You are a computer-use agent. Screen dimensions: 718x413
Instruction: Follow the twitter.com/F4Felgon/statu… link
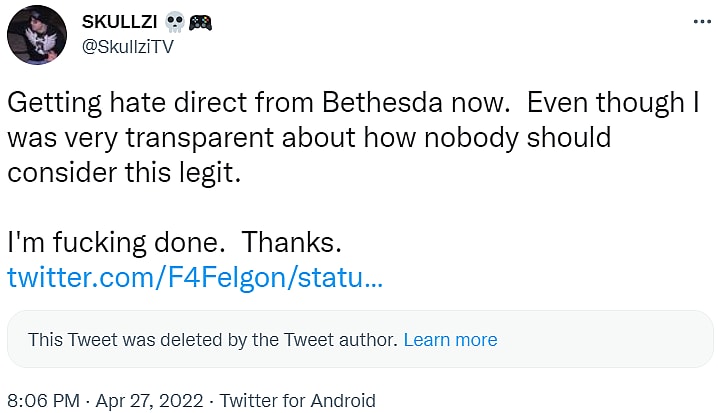194,277
